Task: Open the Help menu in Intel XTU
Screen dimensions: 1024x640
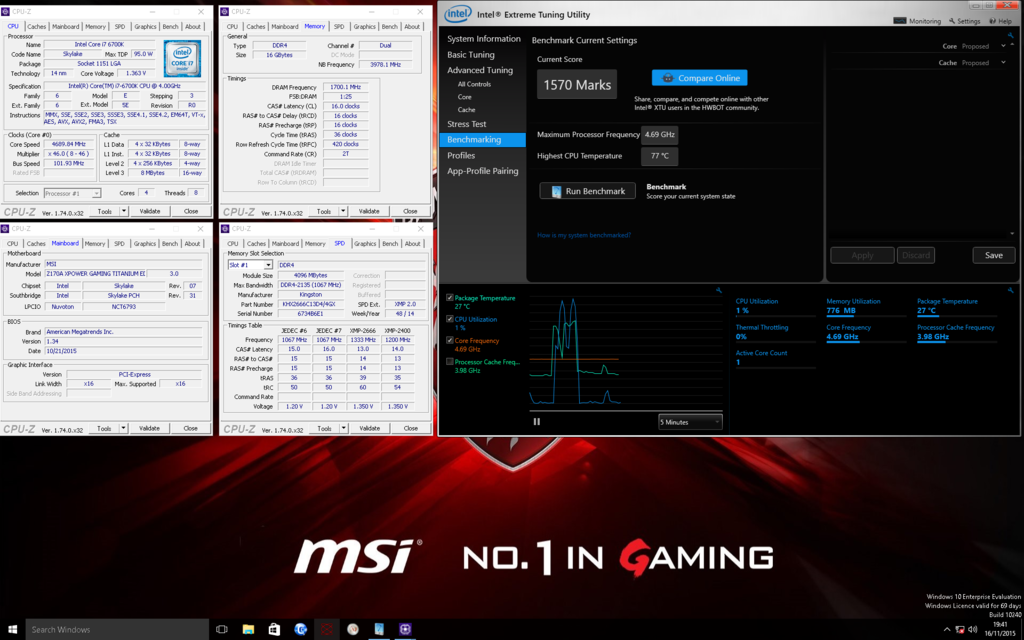Action: click(1000, 21)
